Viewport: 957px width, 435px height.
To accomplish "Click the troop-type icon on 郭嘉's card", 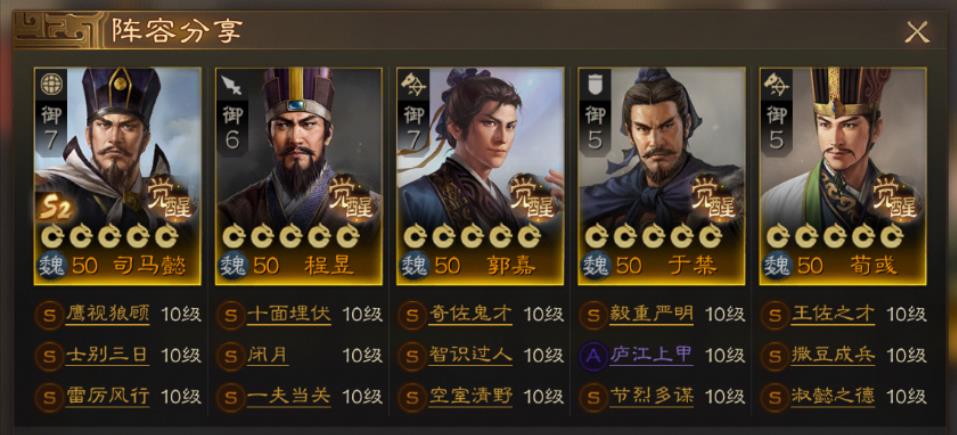I will click(413, 85).
